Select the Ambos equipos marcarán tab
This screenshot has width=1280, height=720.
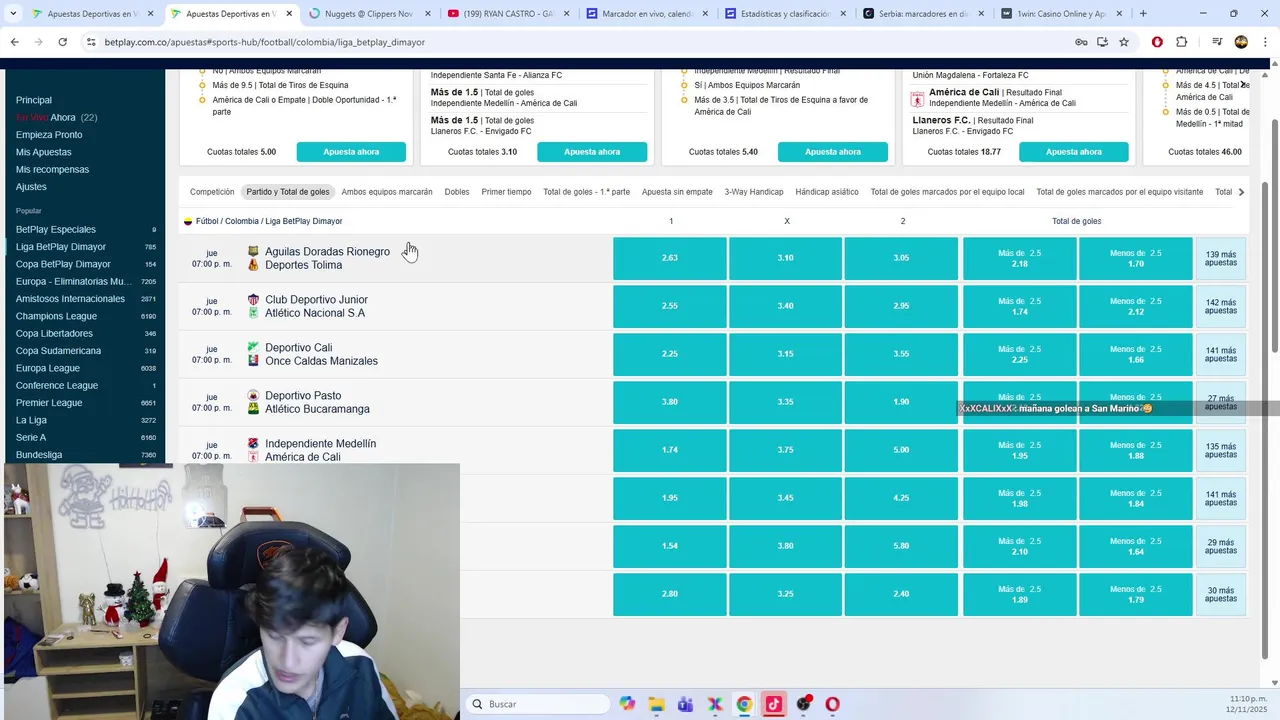pyautogui.click(x=387, y=192)
